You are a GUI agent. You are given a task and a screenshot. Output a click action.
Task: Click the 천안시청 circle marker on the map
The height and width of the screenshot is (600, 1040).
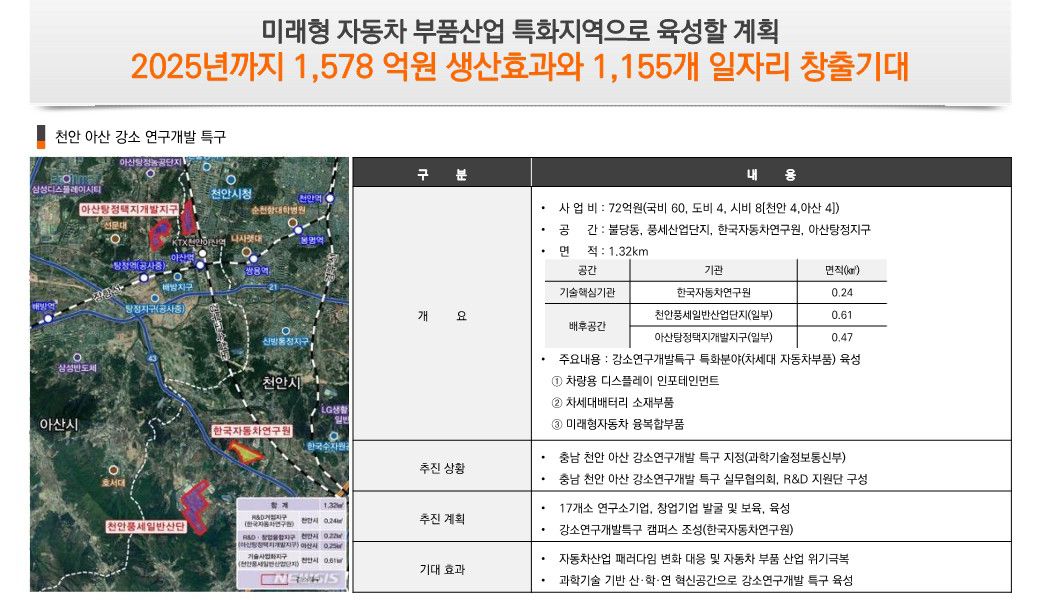231,180
